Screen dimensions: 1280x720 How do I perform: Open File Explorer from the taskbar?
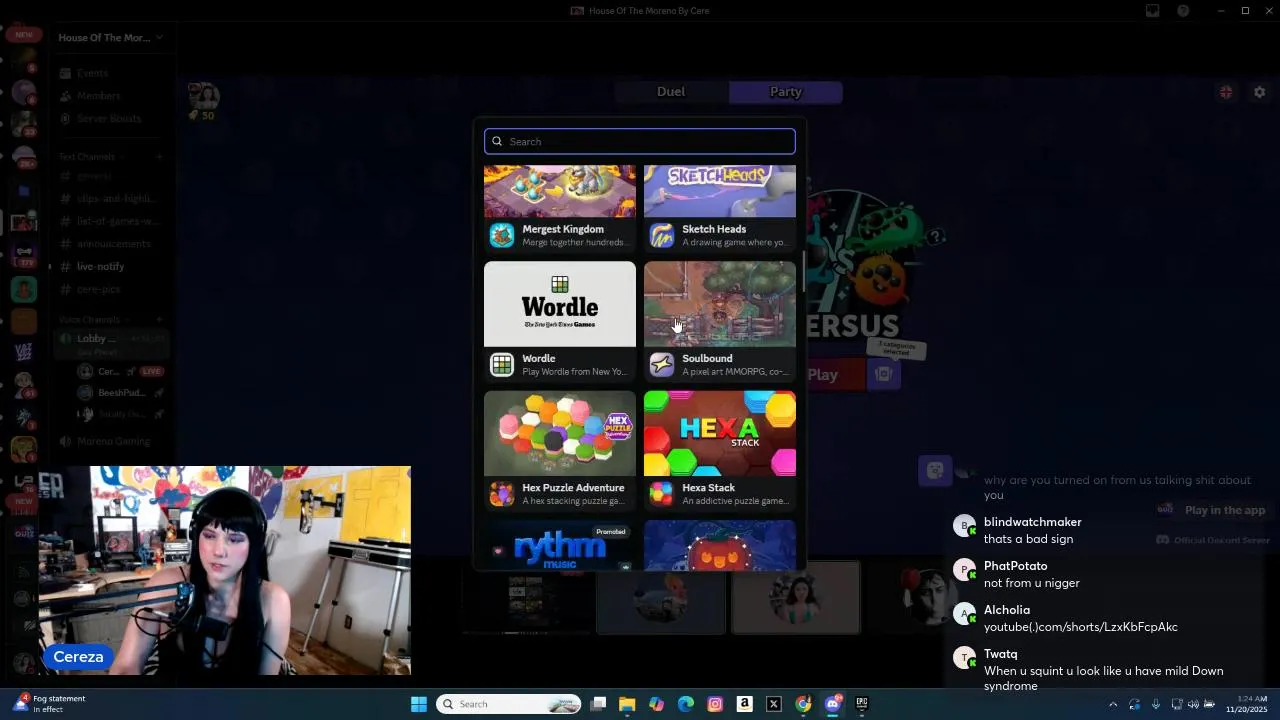(627, 704)
